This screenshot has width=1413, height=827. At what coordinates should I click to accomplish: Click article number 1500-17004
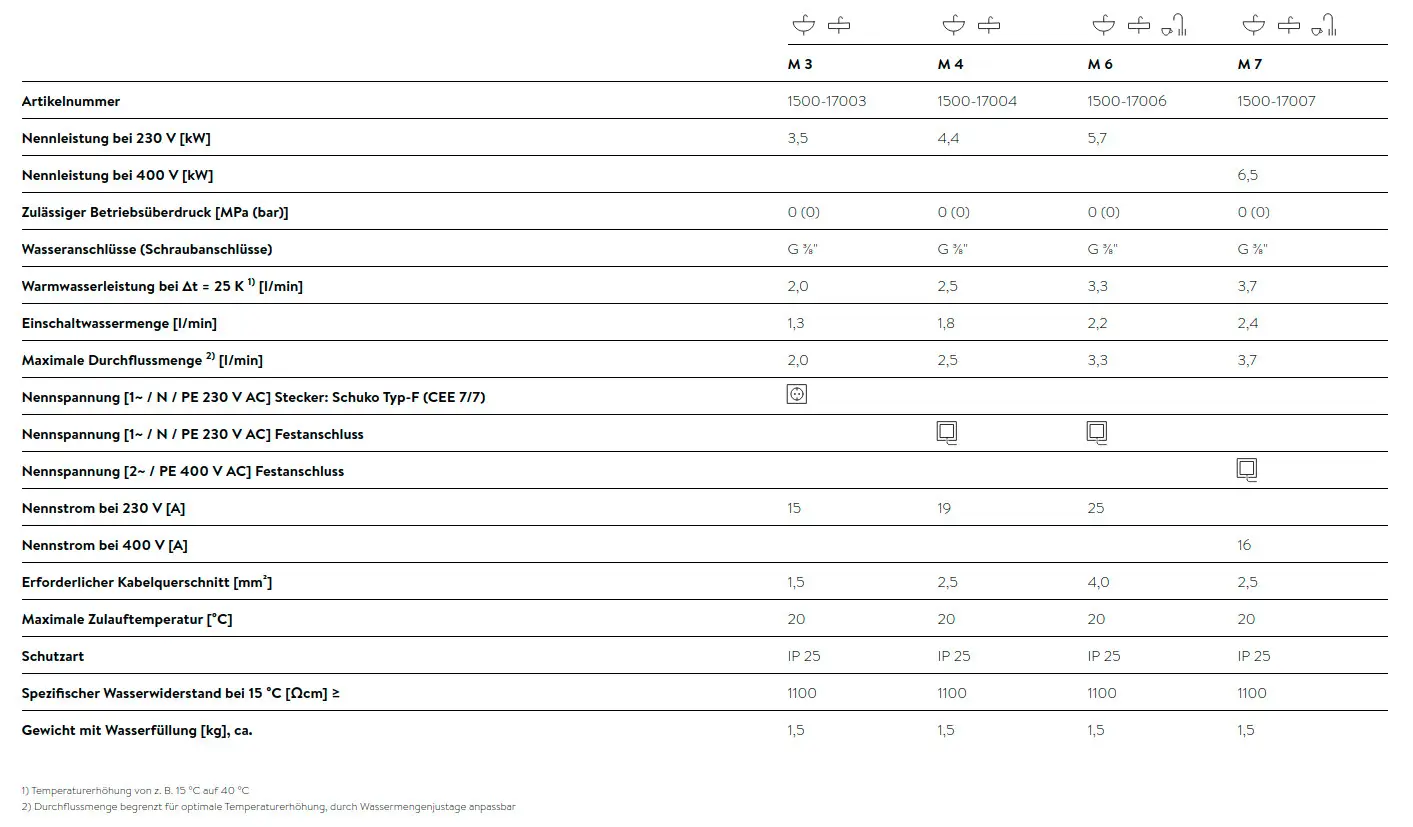pyautogui.click(x=977, y=101)
